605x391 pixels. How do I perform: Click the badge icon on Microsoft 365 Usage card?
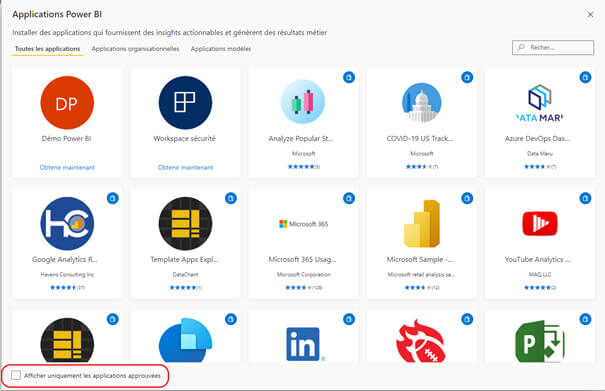tap(349, 198)
